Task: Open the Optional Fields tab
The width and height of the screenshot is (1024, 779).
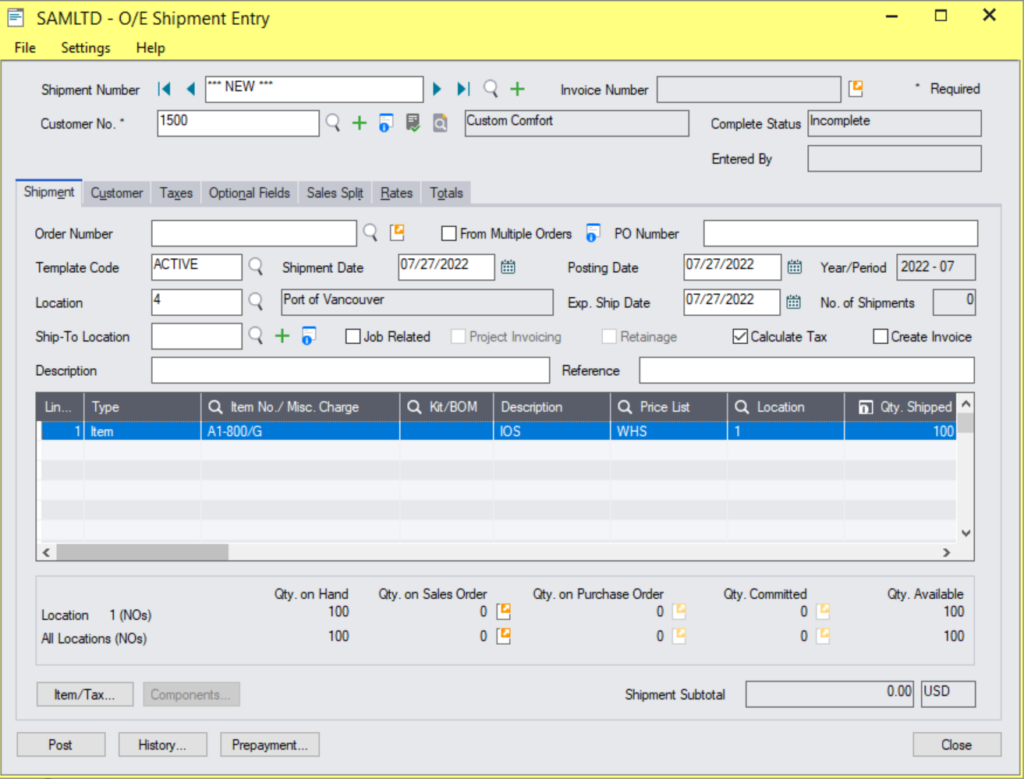Action: click(x=249, y=193)
